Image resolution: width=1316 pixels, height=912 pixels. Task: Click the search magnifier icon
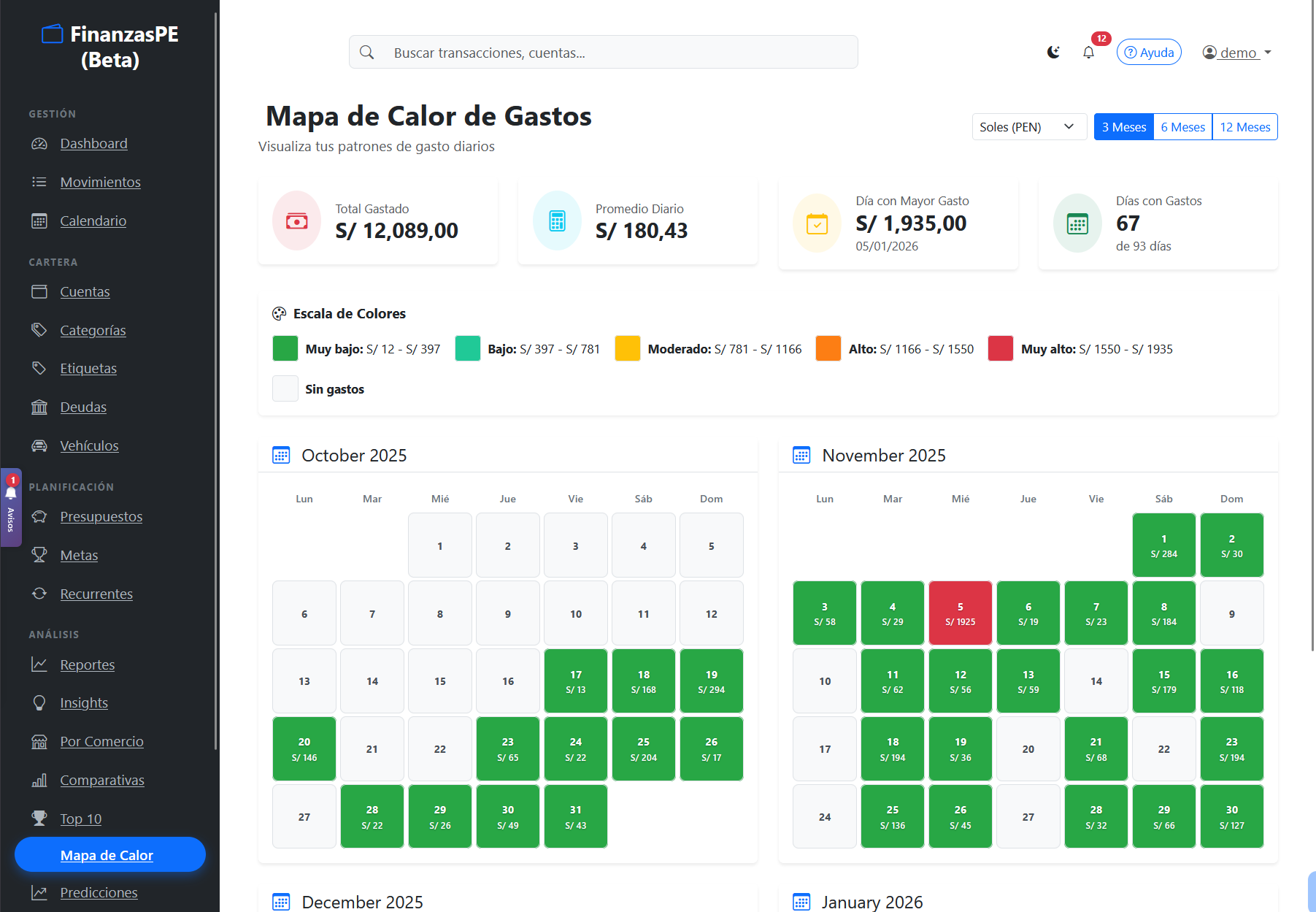pyautogui.click(x=367, y=53)
